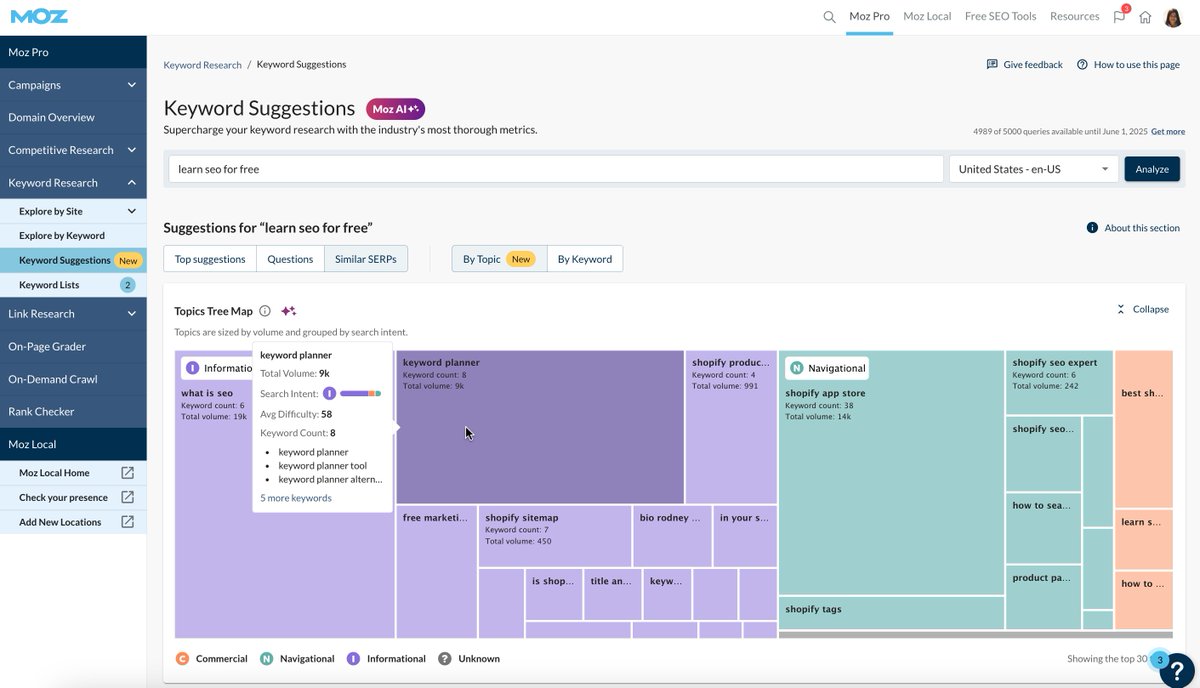This screenshot has width=1200, height=688.
Task: Select the free marketing tile
Action: point(437,572)
